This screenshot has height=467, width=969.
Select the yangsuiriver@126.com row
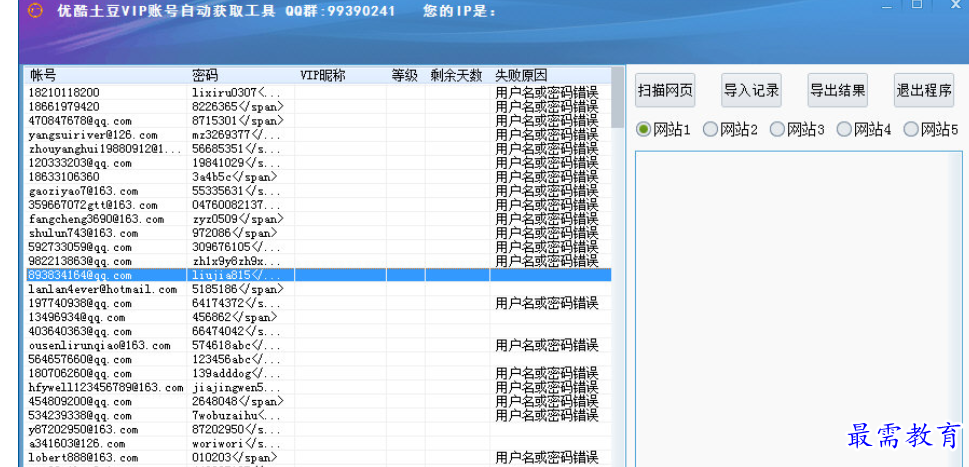[x=318, y=135]
